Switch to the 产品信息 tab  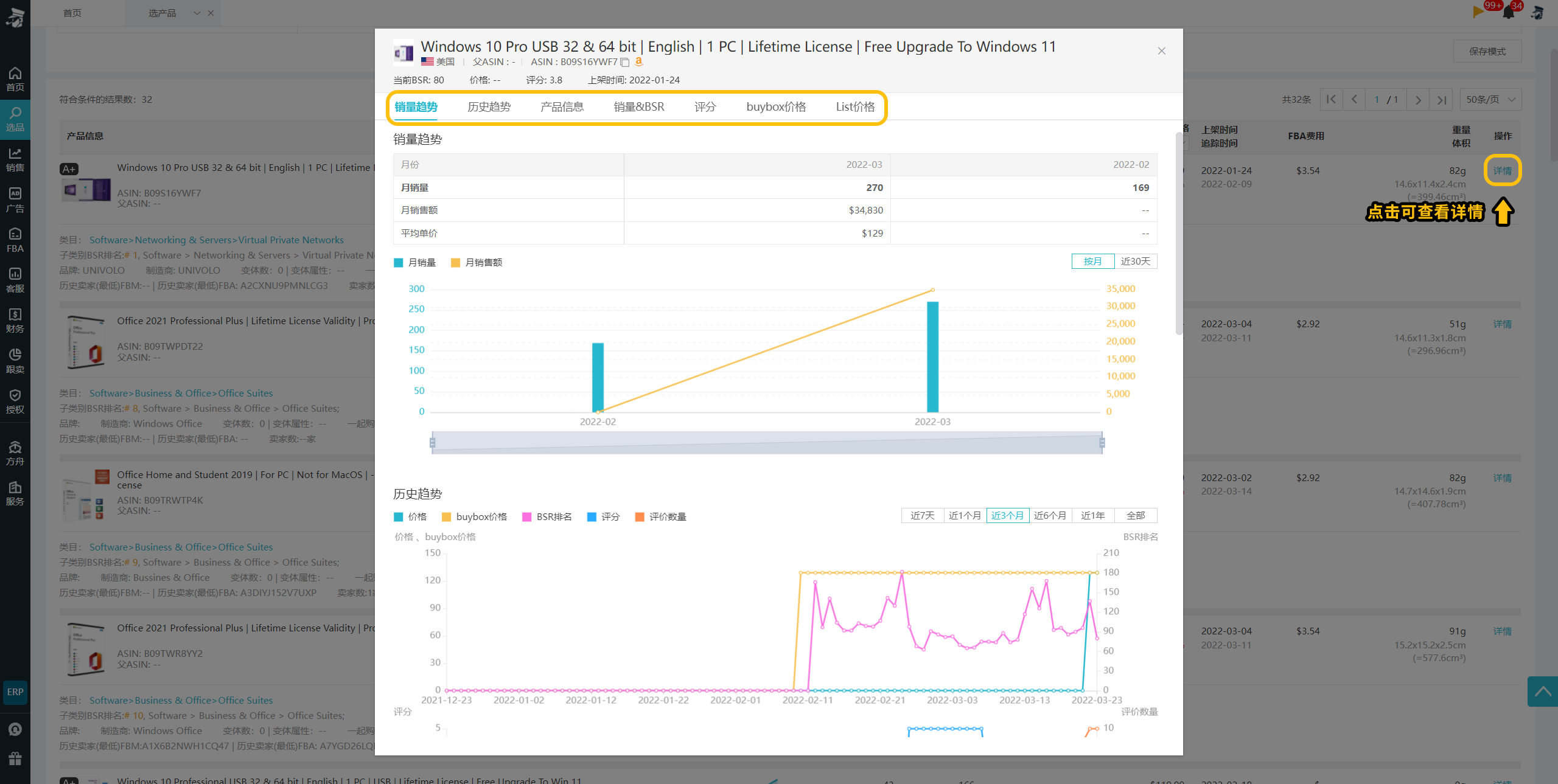pos(562,107)
